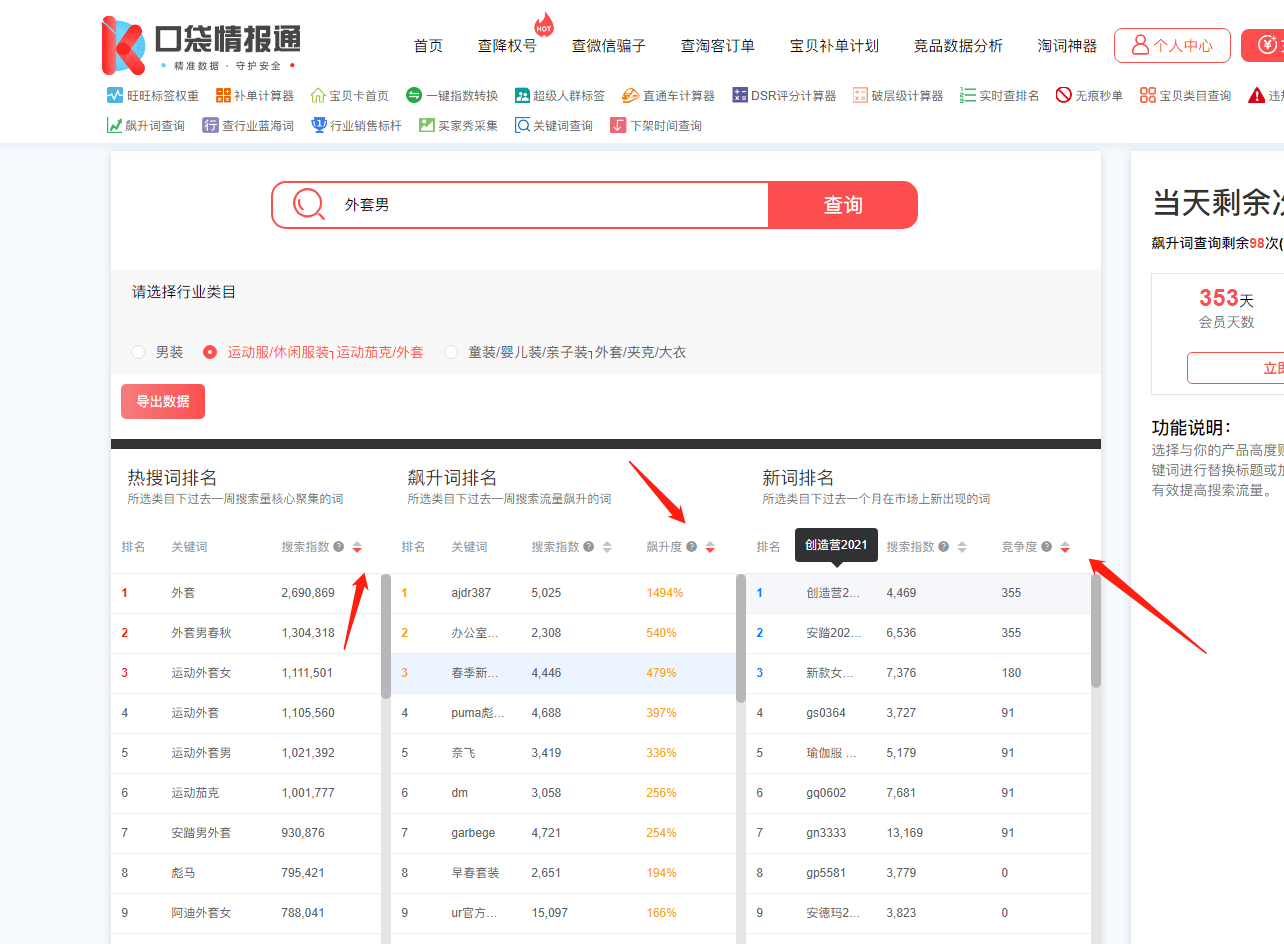The height and width of the screenshot is (944, 1284).
Task: Click the keyword search input field
Action: click(x=550, y=205)
